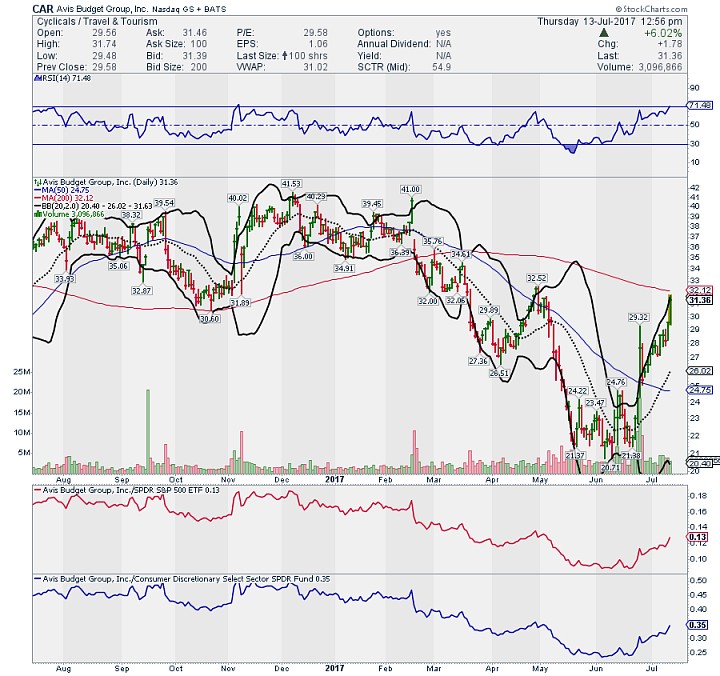This screenshot has height=676, width=720.
Task: Select the Low value 29.48
Action: [104, 56]
